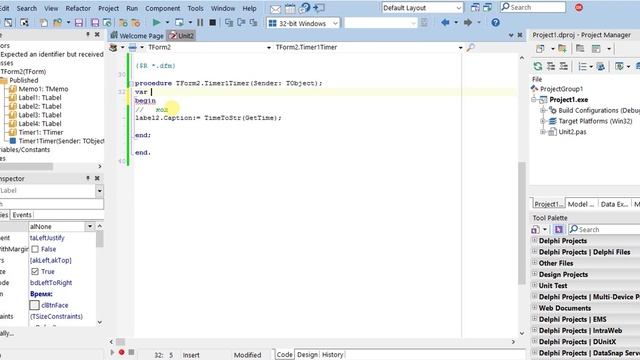Click the Trace Into step icon
The image size is (640, 360).
(x=229, y=23)
